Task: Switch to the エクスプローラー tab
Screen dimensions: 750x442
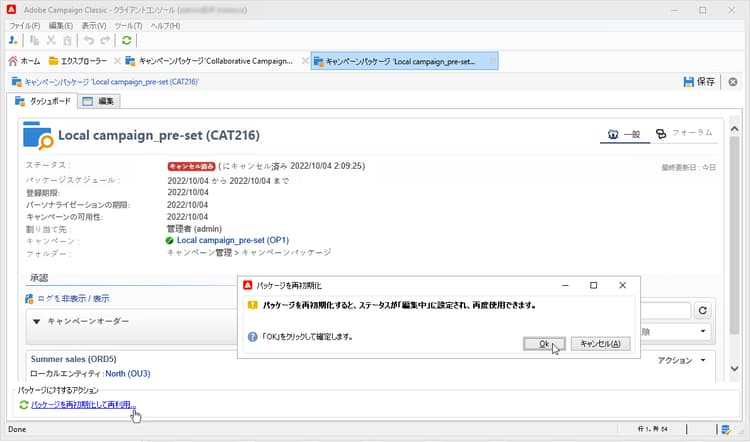Action: tap(78, 61)
